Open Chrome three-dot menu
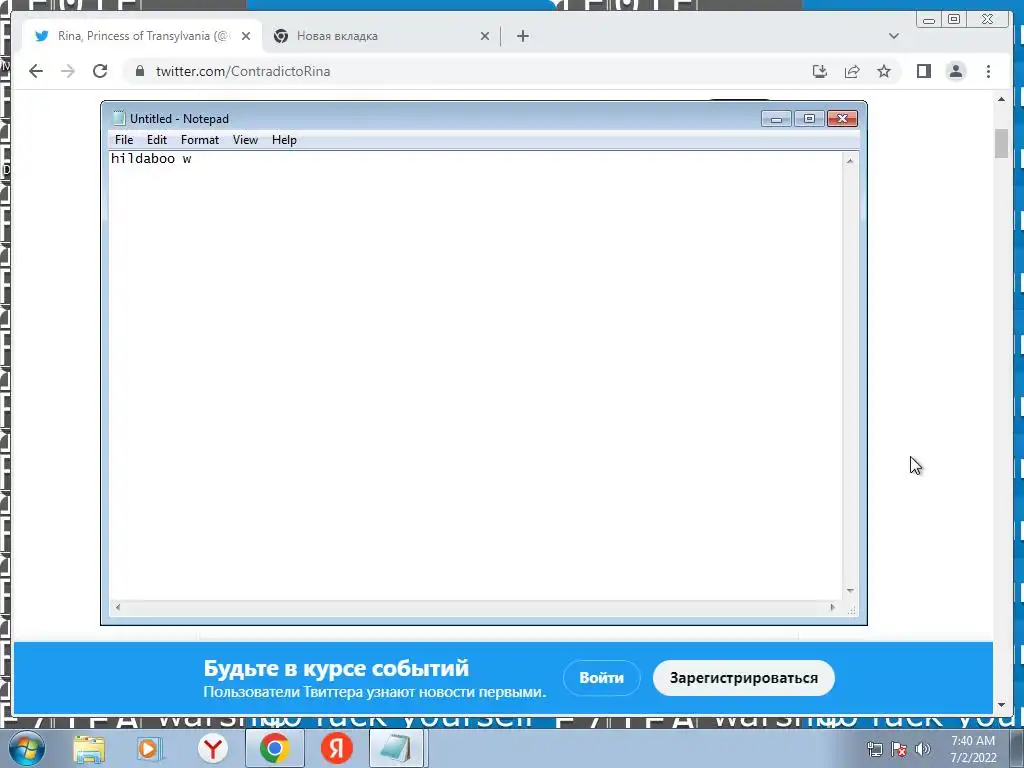The height and width of the screenshot is (768, 1024). 988,71
